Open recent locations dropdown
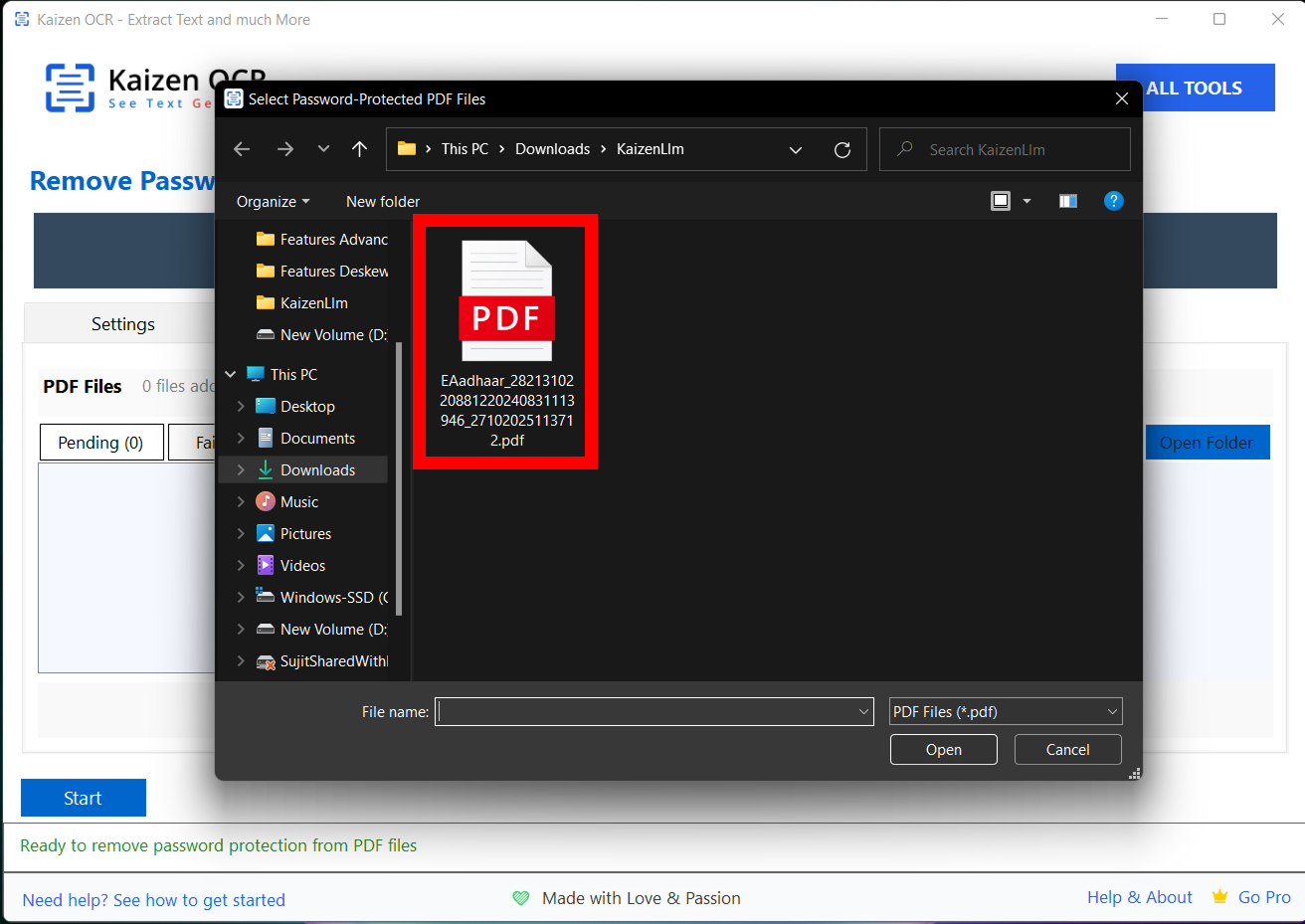Viewport: 1305px width, 924px height. coord(323,149)
